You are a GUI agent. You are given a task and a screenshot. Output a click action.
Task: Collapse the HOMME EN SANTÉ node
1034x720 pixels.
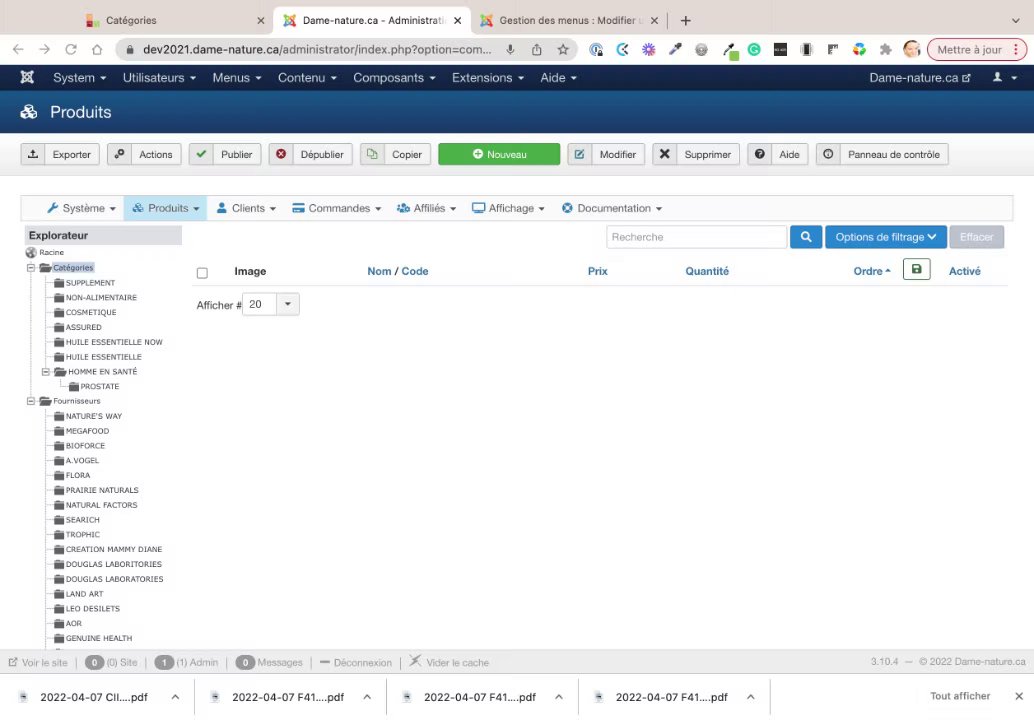[46, 372]
